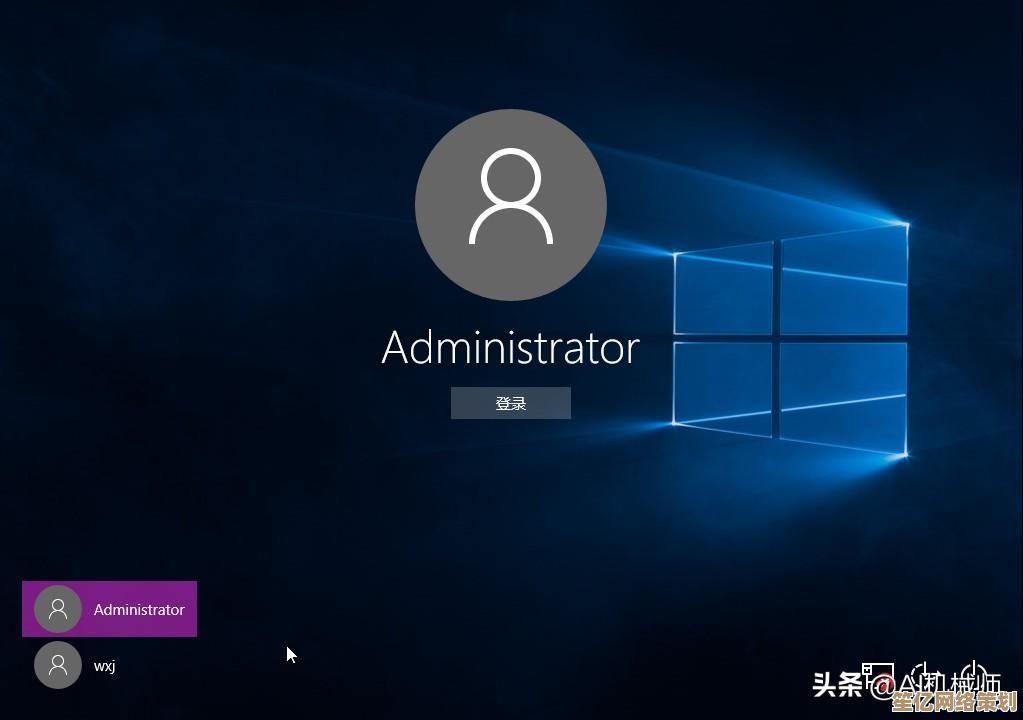Click the 头条 watermark logo text

point(837,686)
